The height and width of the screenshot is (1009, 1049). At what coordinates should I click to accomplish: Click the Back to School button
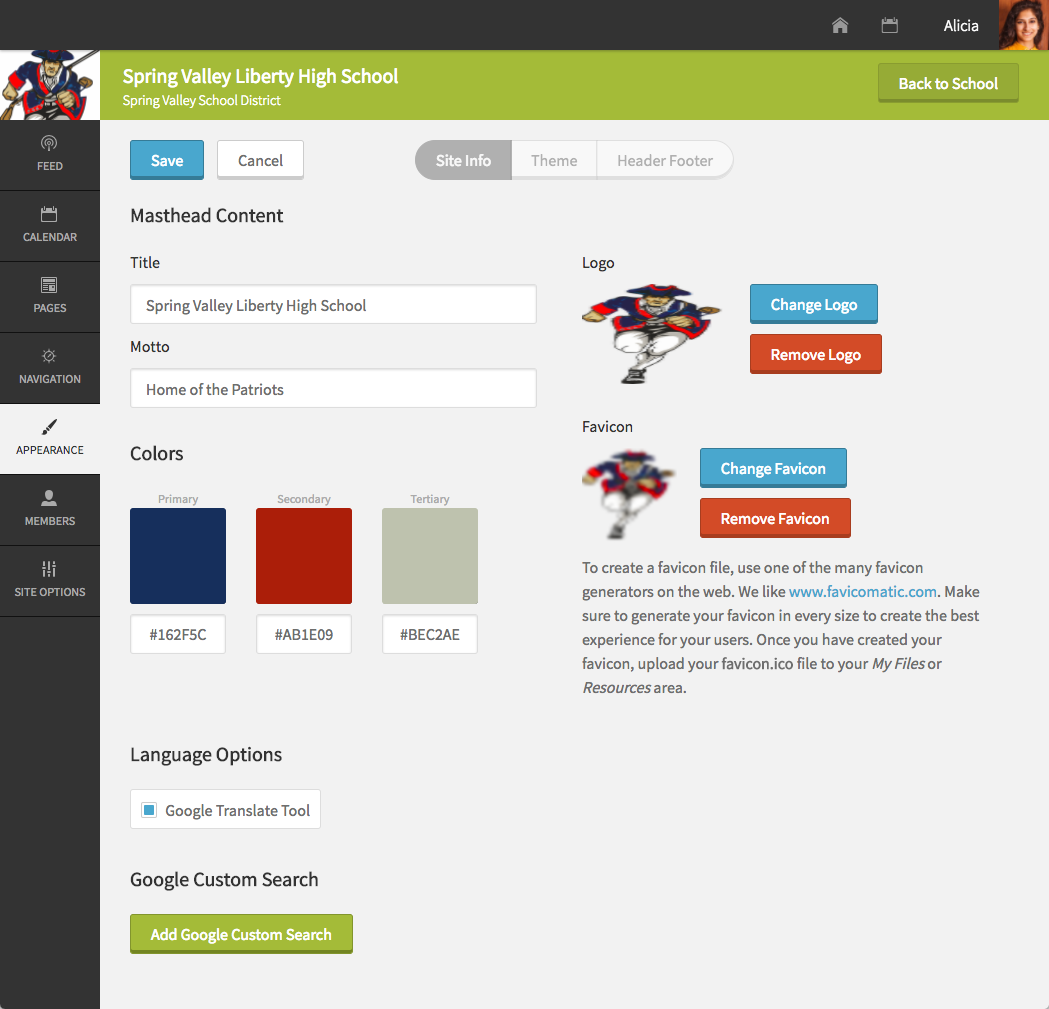[x=948, y=83]
